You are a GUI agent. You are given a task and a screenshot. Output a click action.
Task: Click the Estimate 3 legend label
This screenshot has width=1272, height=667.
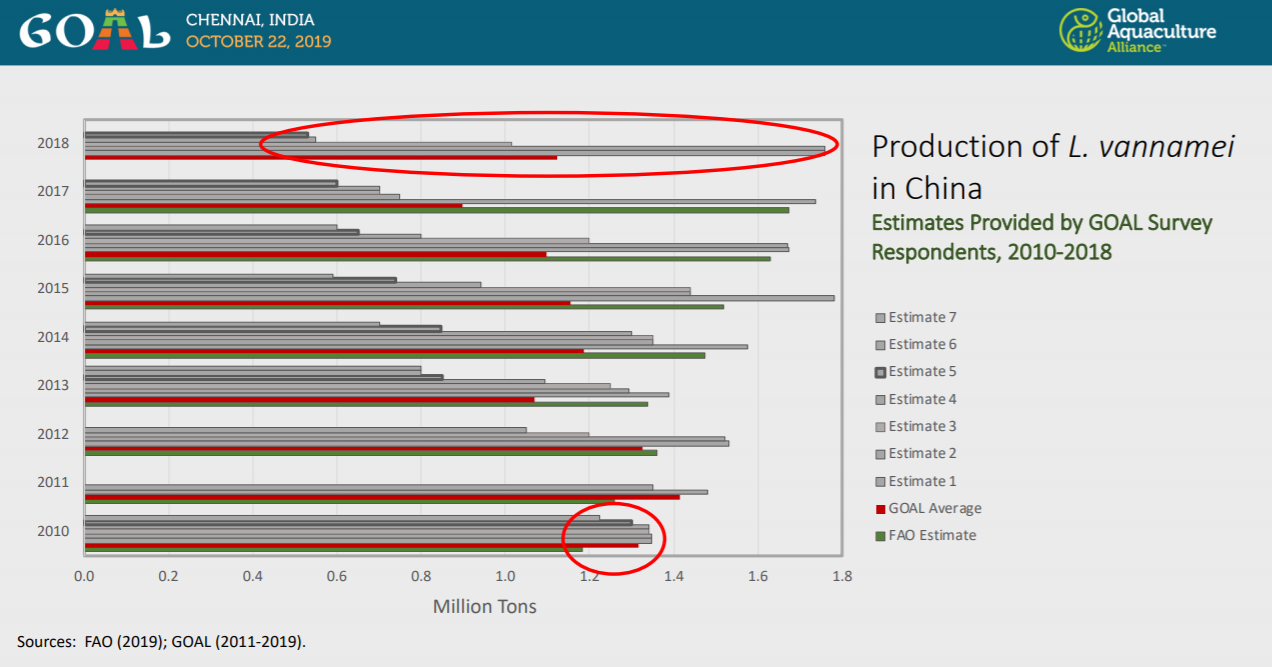pos(922,426)
